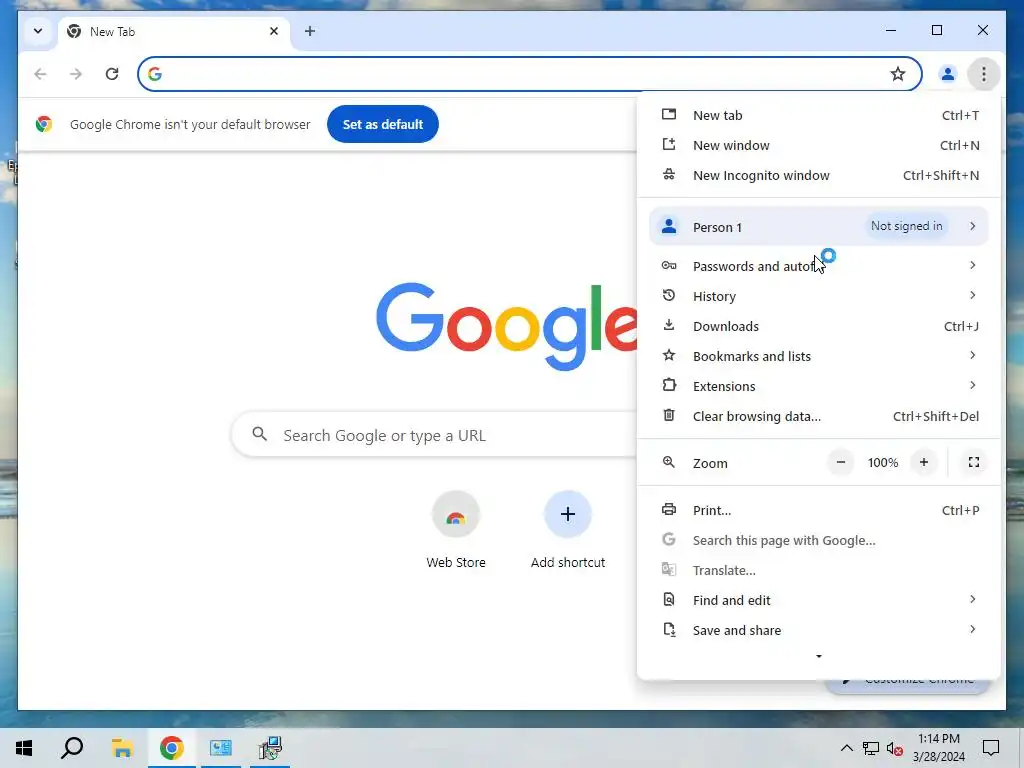Viewport: 1024px width, 768px height.
Task: Open the Web Store shortcut
Action: click(456, 530)
